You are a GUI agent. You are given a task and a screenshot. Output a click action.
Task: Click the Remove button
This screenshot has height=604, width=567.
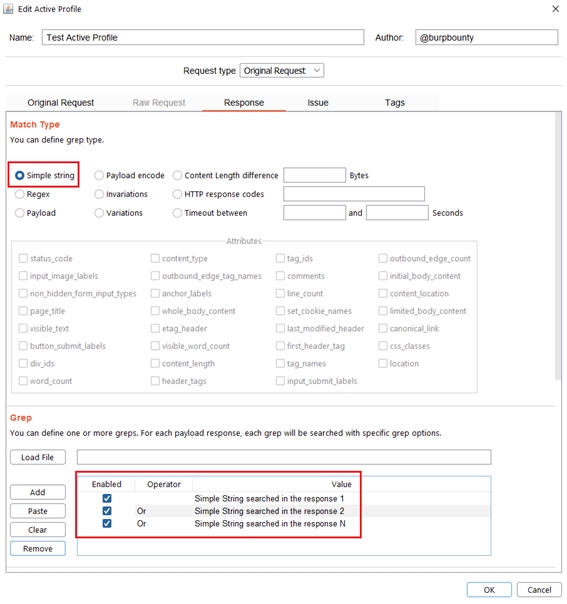point(38,549)
